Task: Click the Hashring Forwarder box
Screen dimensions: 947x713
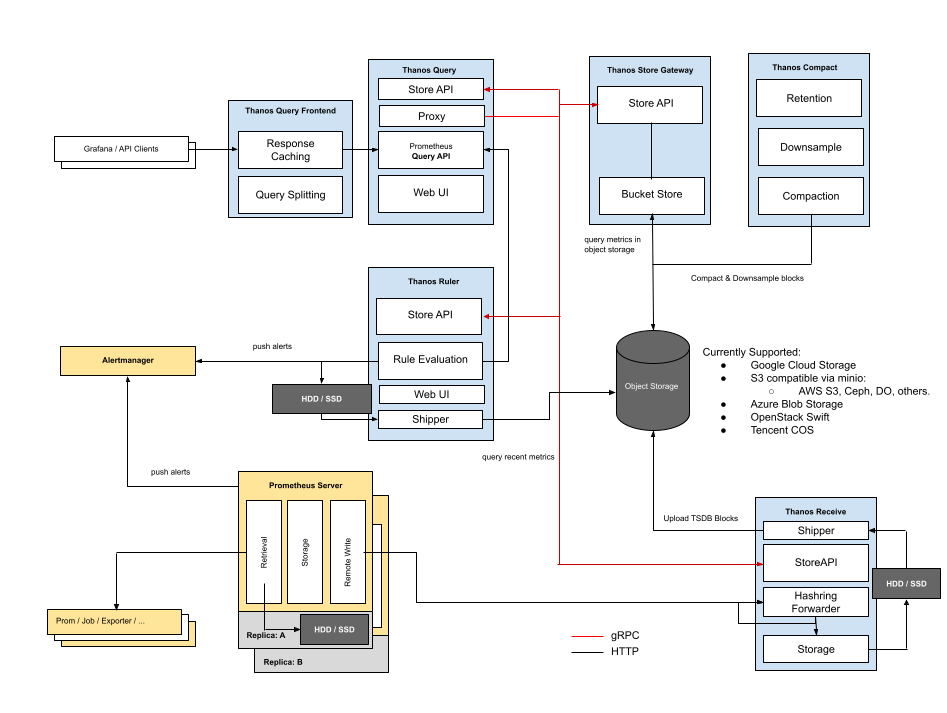Action: (x=816, y=602)
